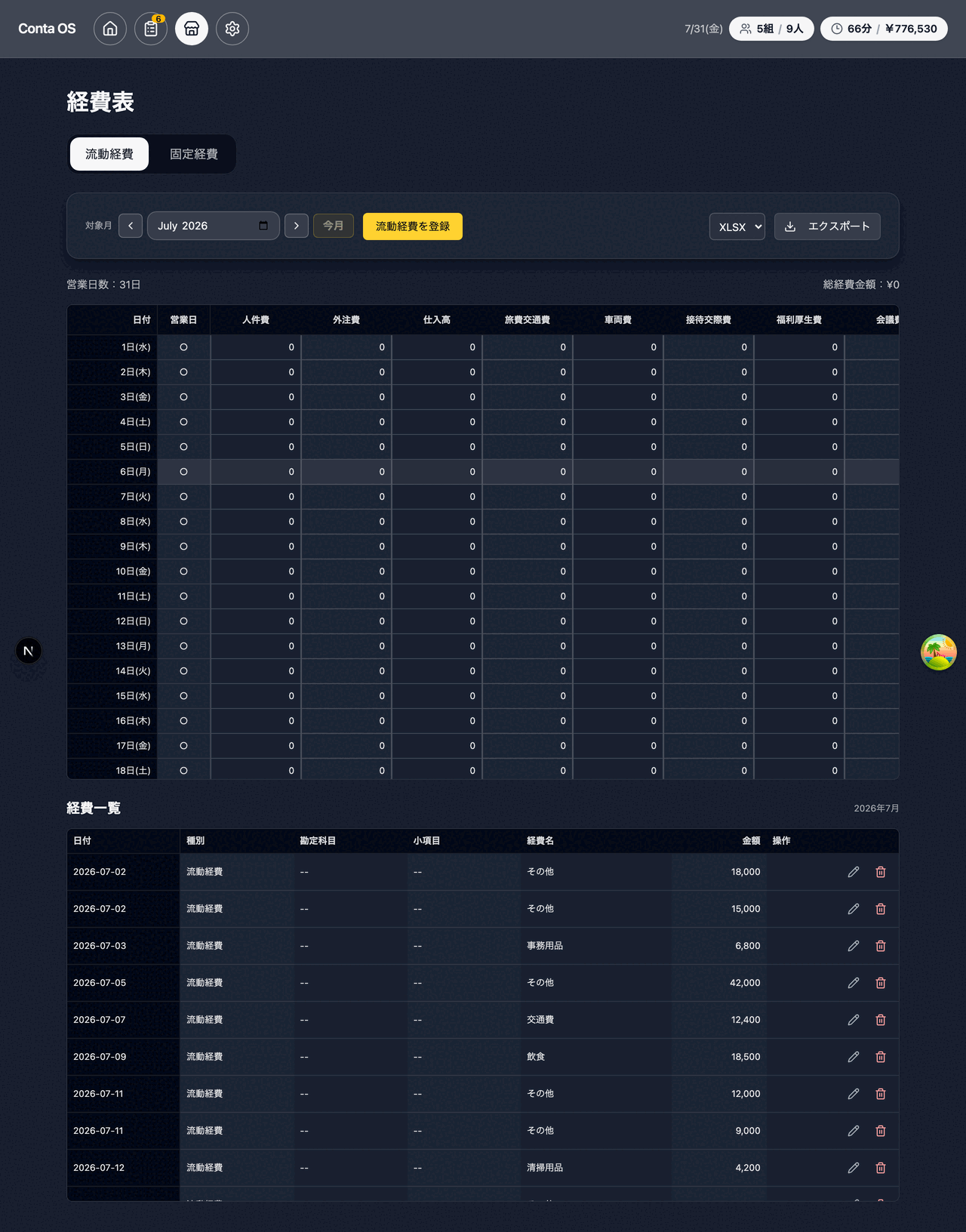Image resolution: width=966 pixels, height=1232 pixels.
Task: Click the 66分 / ¥776,530 pill
Action: (884, 29)
